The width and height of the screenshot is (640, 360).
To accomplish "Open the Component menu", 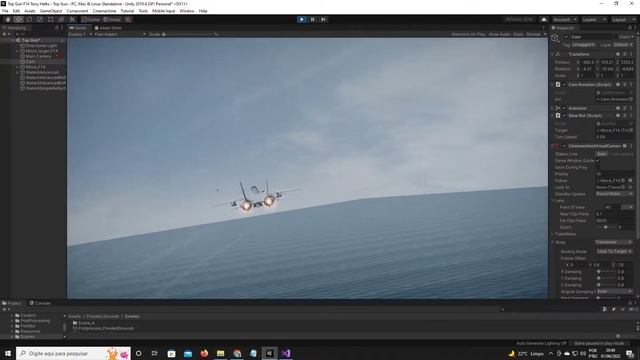I will coord(77,11).
